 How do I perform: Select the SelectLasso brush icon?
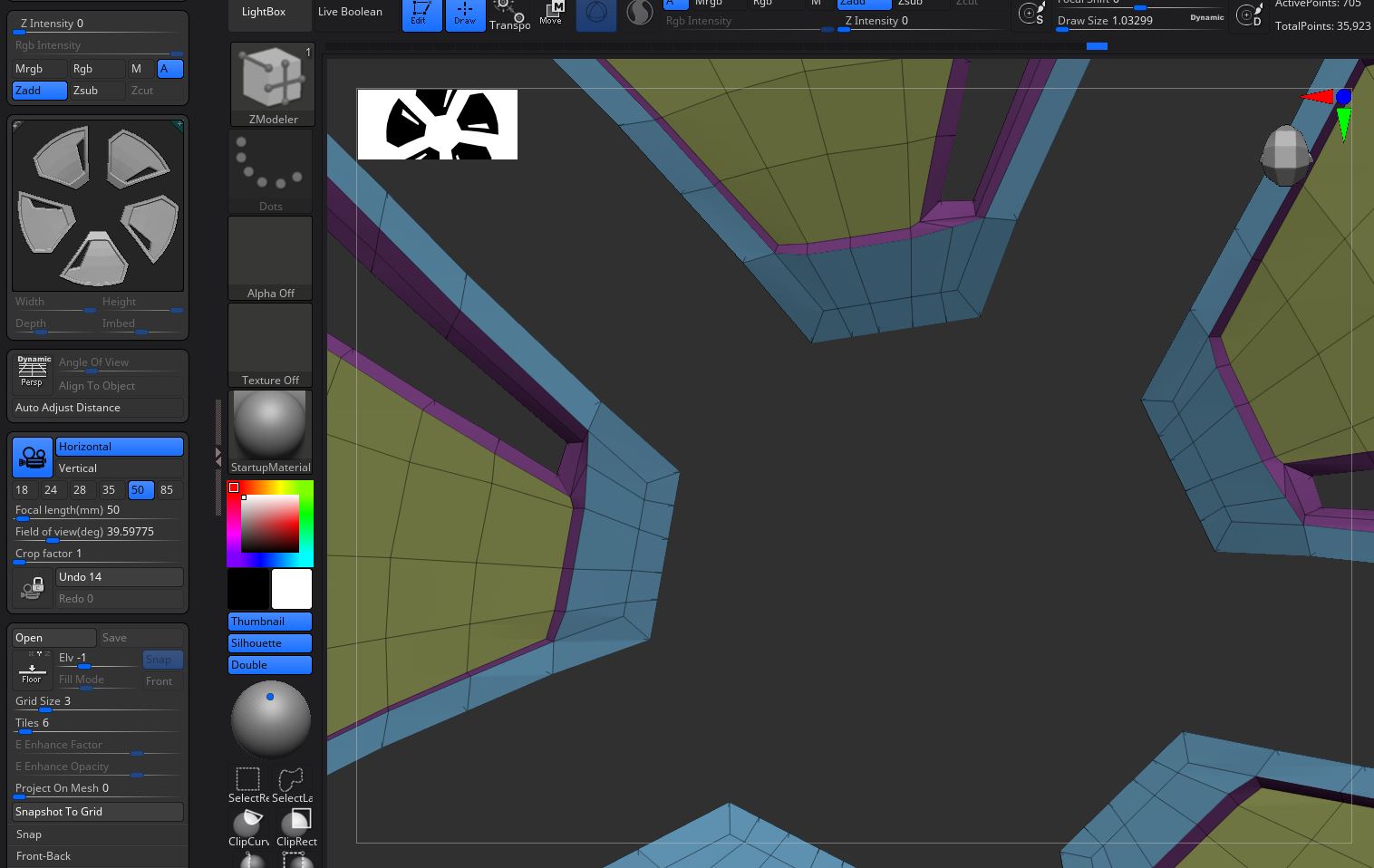[292, 784]
